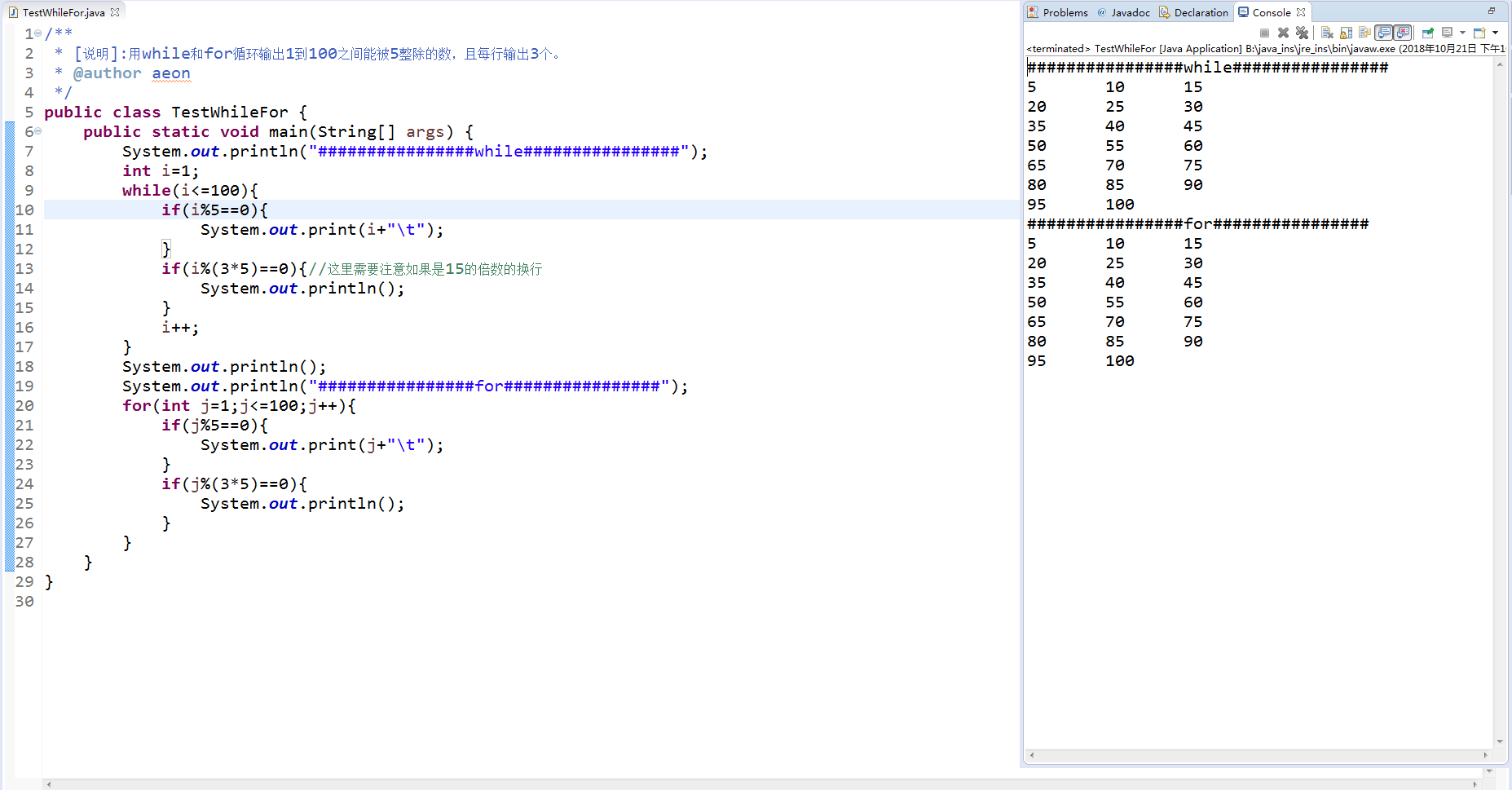Image resolution: width=1512 pixels, height=790 pixels.
Task: Click the Console horizontal scroll right arrow
Action: [x=1485, y=755]
